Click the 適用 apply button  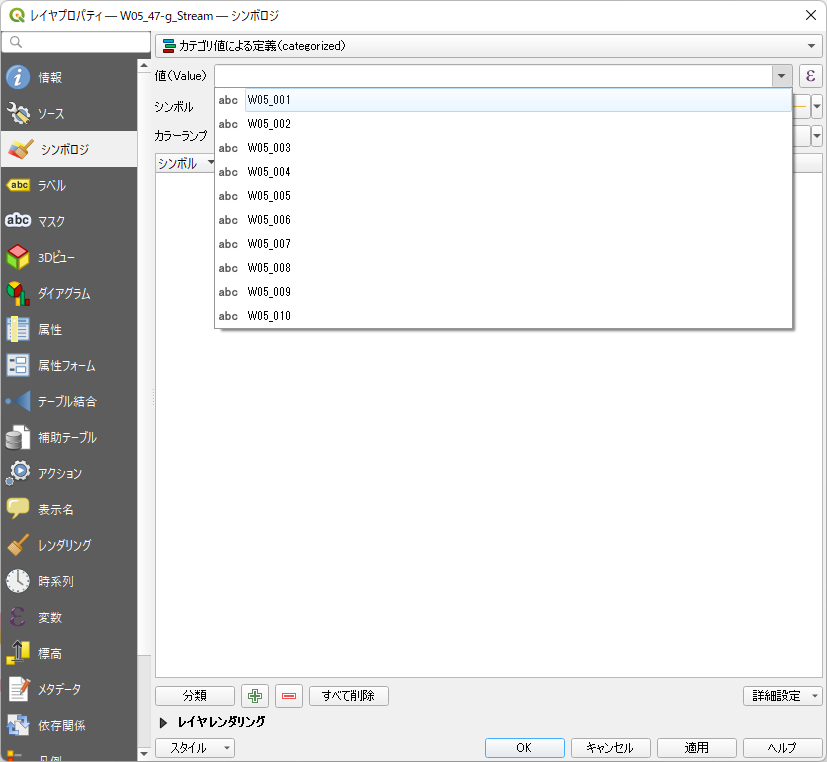696,748
